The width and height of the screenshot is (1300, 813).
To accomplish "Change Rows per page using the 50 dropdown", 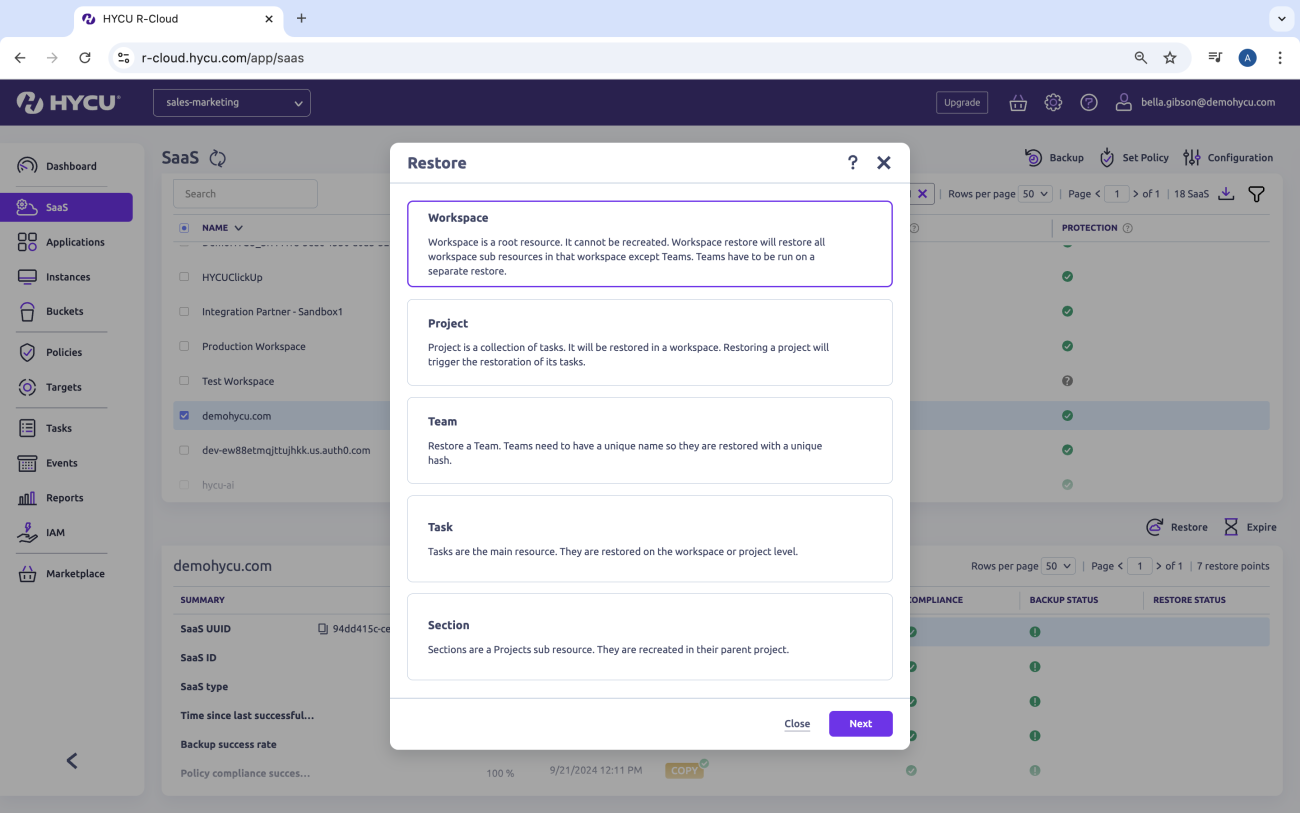I will coord(1035,193).
